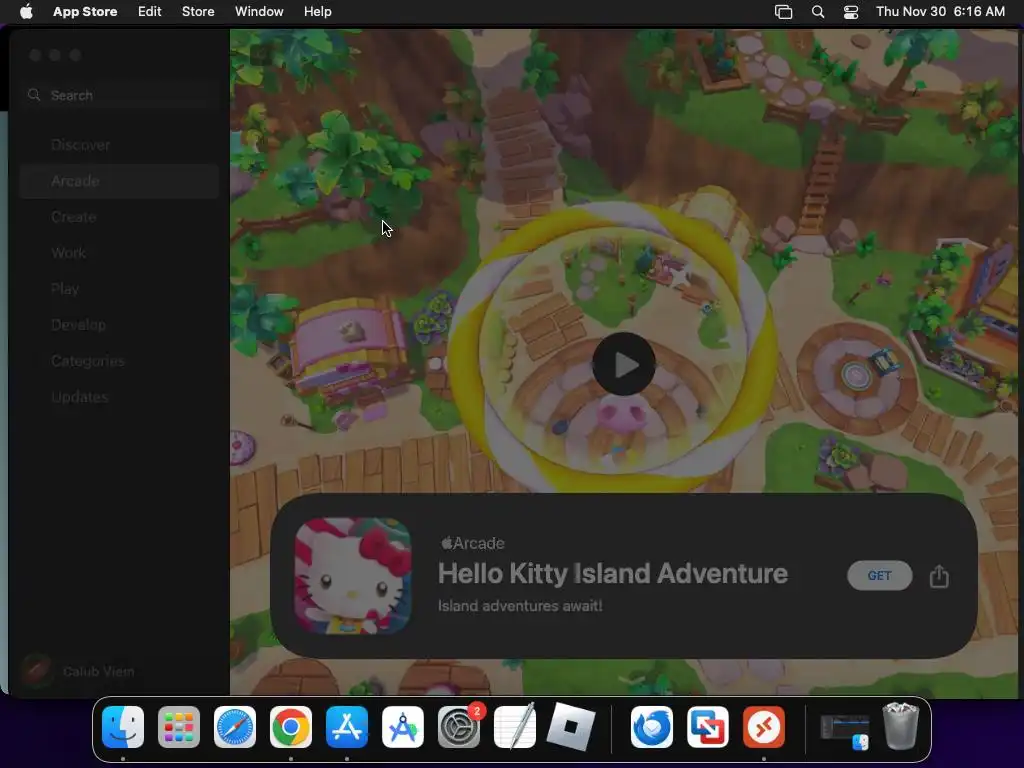The width and height of the screenshot is (1024, 768).
Task: Open the Trash in the Dock
Action: [x=901, y=726]
